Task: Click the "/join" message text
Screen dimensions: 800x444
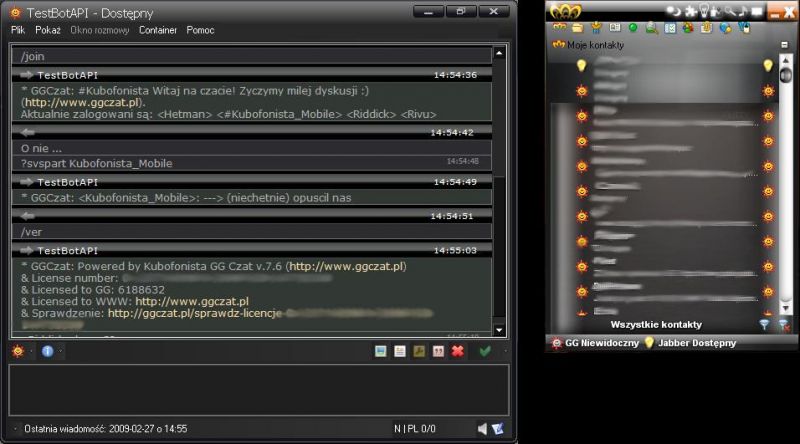Action: click(x=33, y=56)
